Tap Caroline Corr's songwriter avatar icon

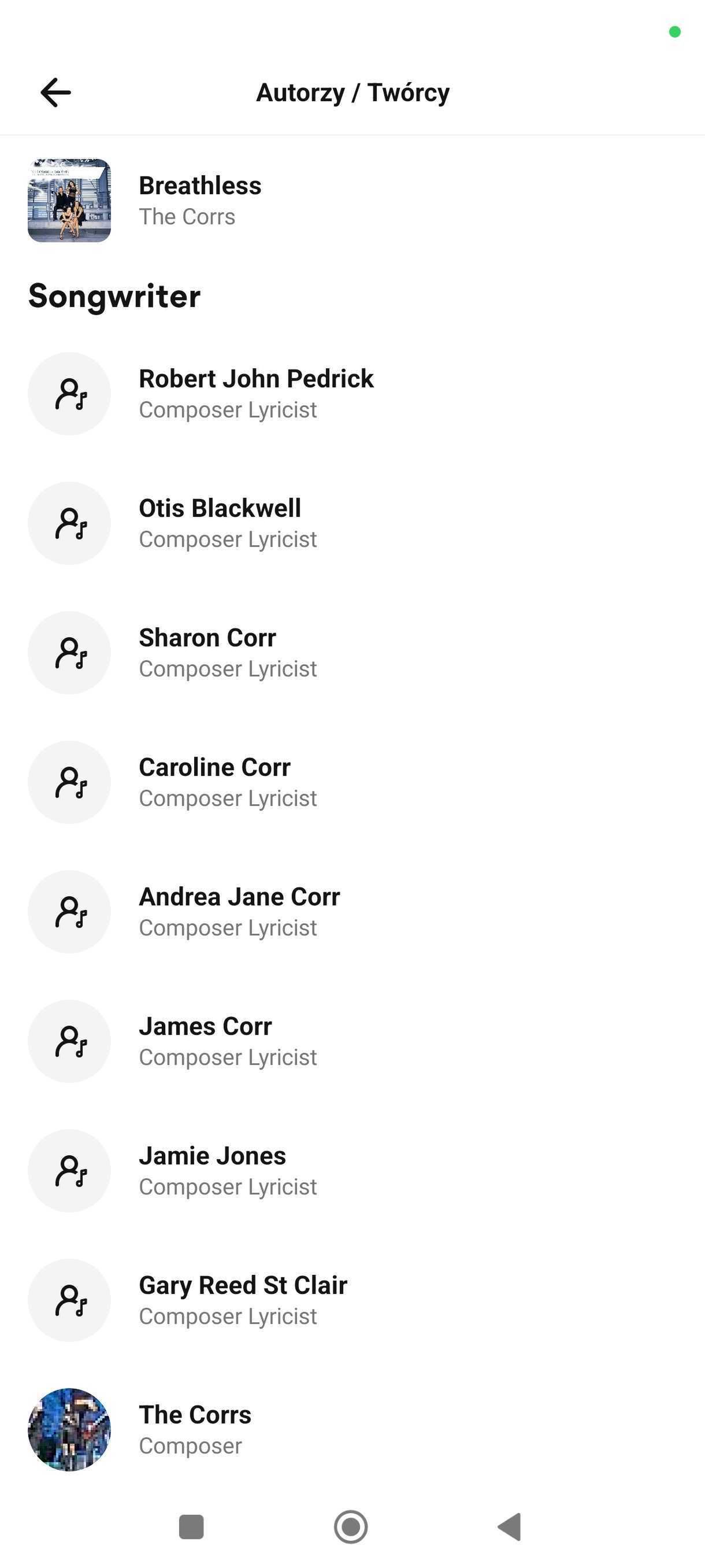pyautogui.click(x=69, y=782)
